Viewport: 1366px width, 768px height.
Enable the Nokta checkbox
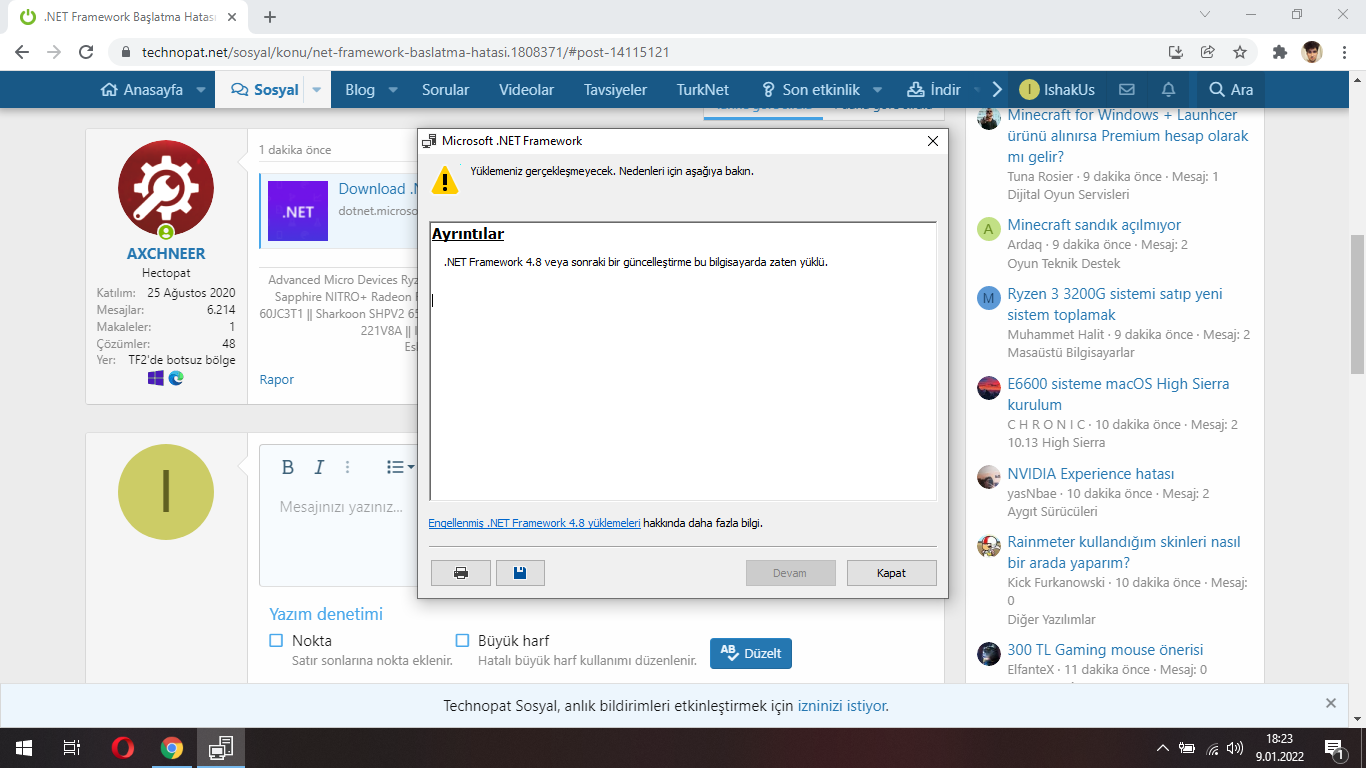(276, 640)
